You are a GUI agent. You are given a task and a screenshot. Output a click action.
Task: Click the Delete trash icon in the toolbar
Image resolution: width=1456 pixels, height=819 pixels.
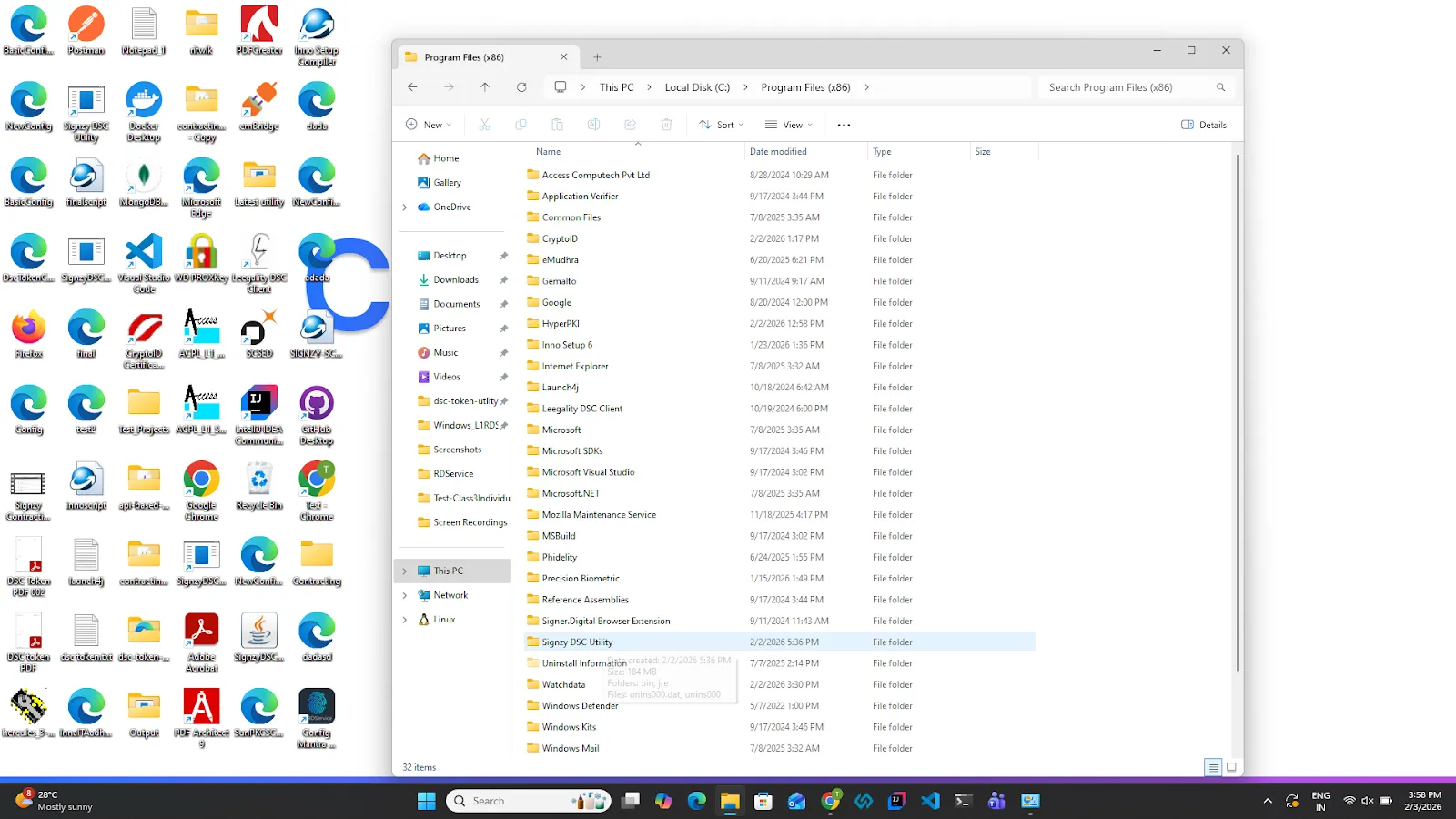pyautogui.click(x=666, y=125)
